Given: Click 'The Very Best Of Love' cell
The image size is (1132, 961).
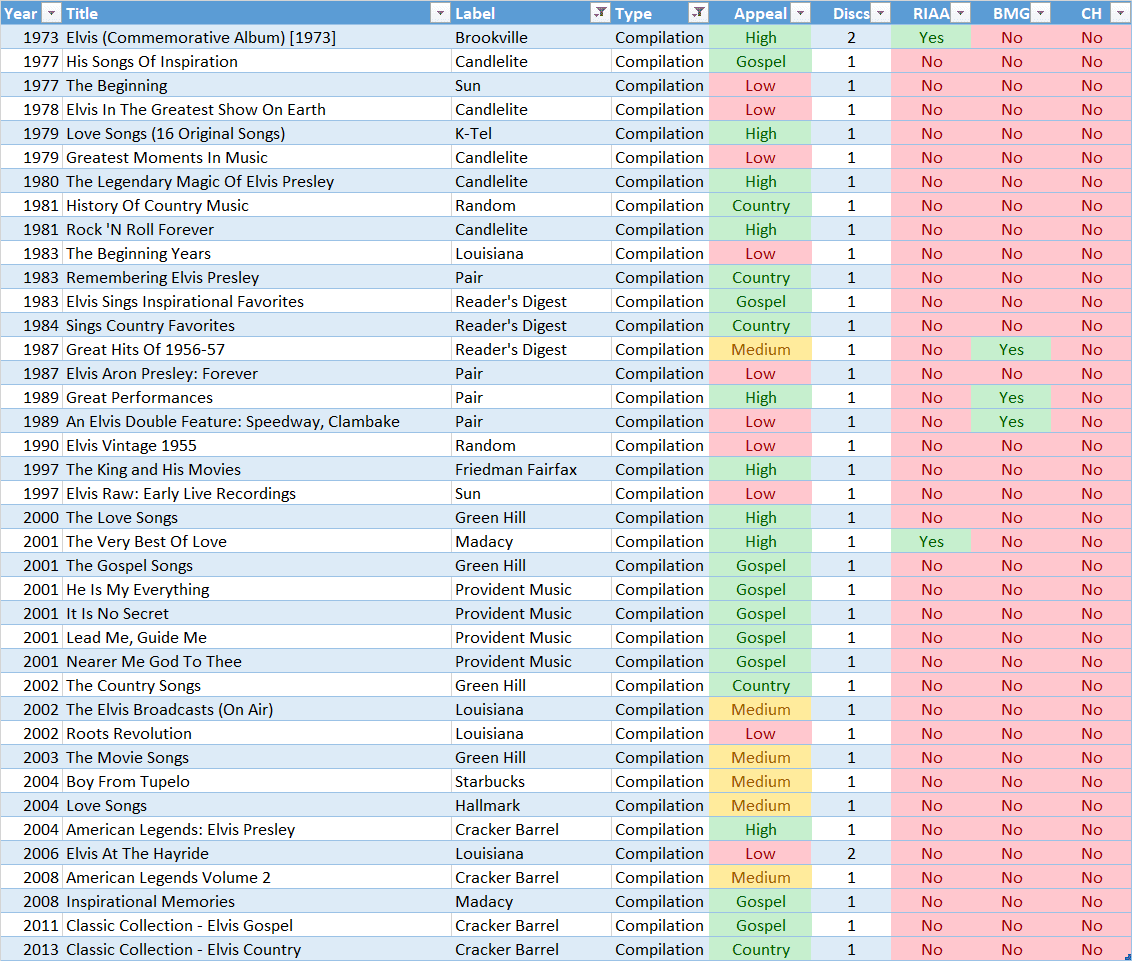Looking at the screenshot, I should 256,542.
